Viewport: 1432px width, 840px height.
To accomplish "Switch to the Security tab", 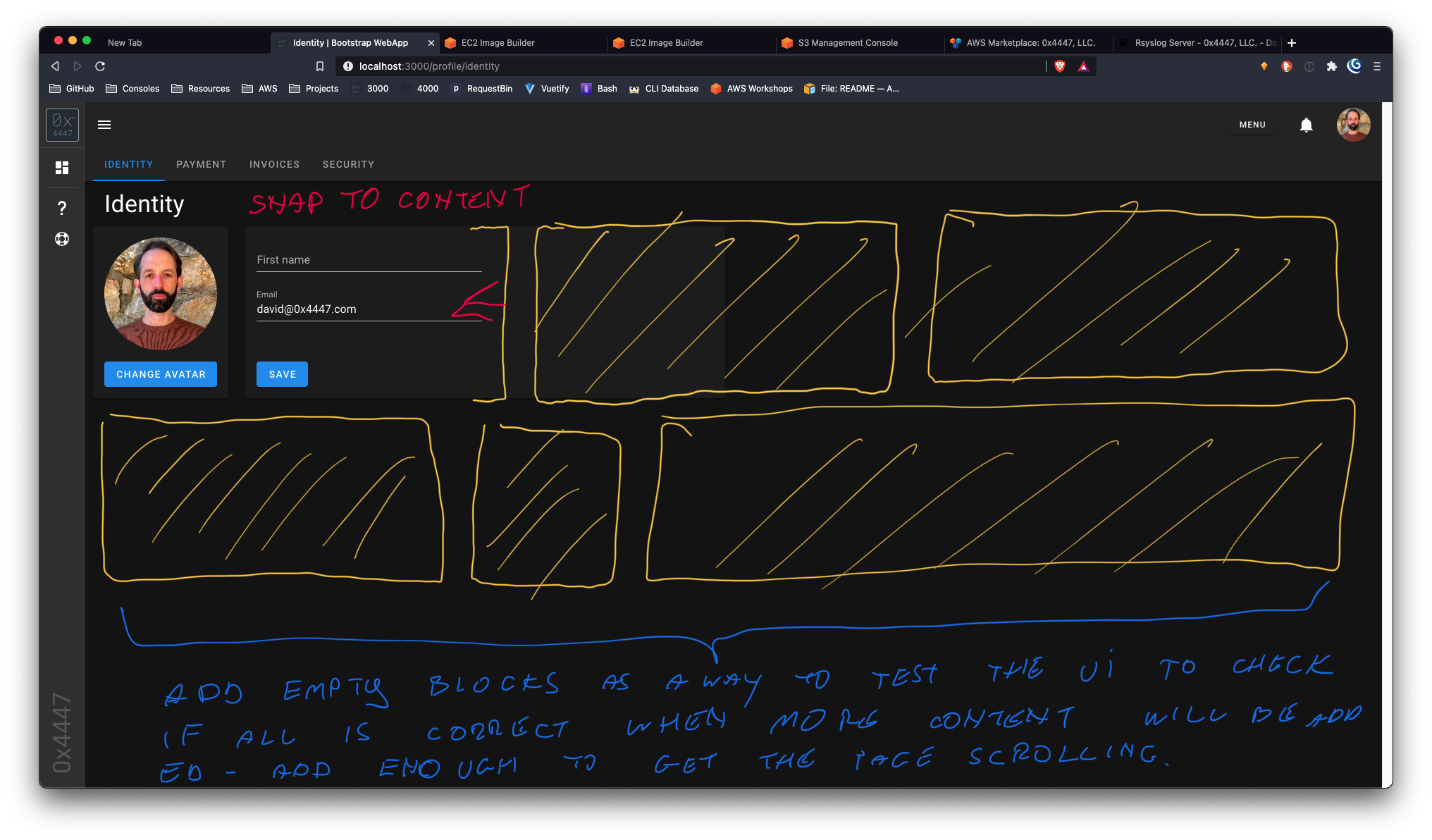I will point(348,164).
